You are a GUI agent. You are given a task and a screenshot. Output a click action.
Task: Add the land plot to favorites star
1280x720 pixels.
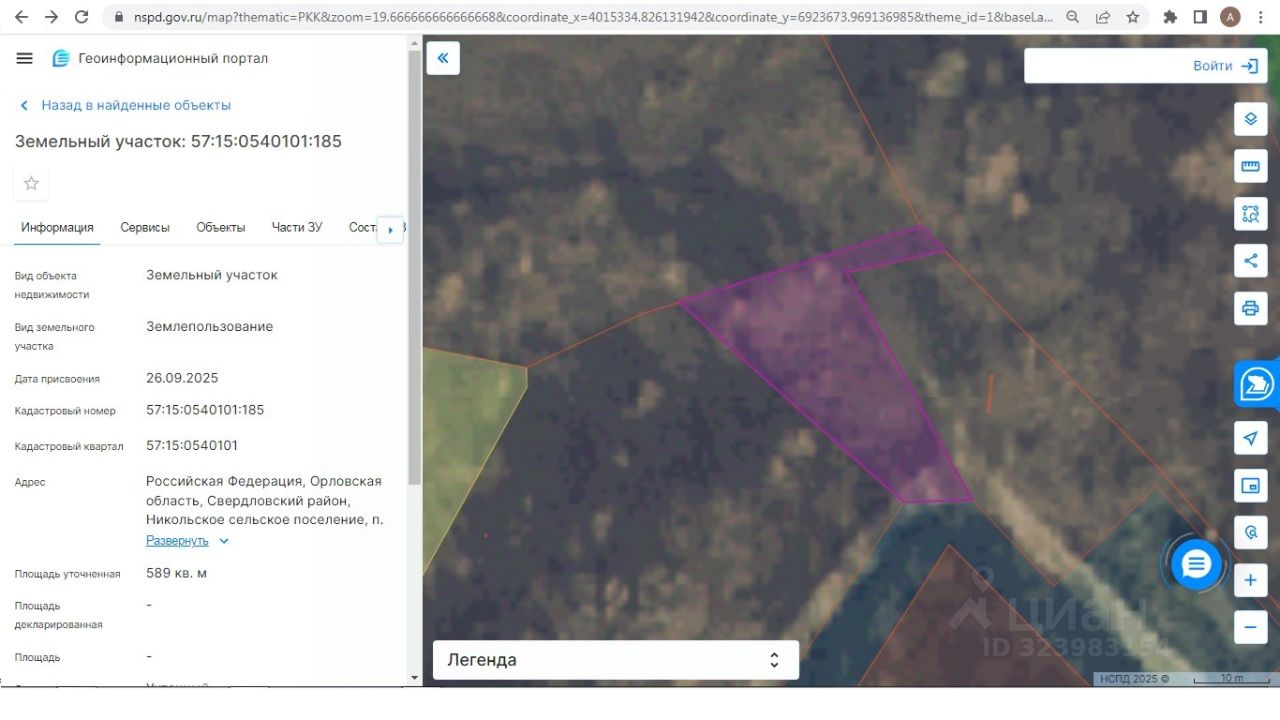coord(31,183)
